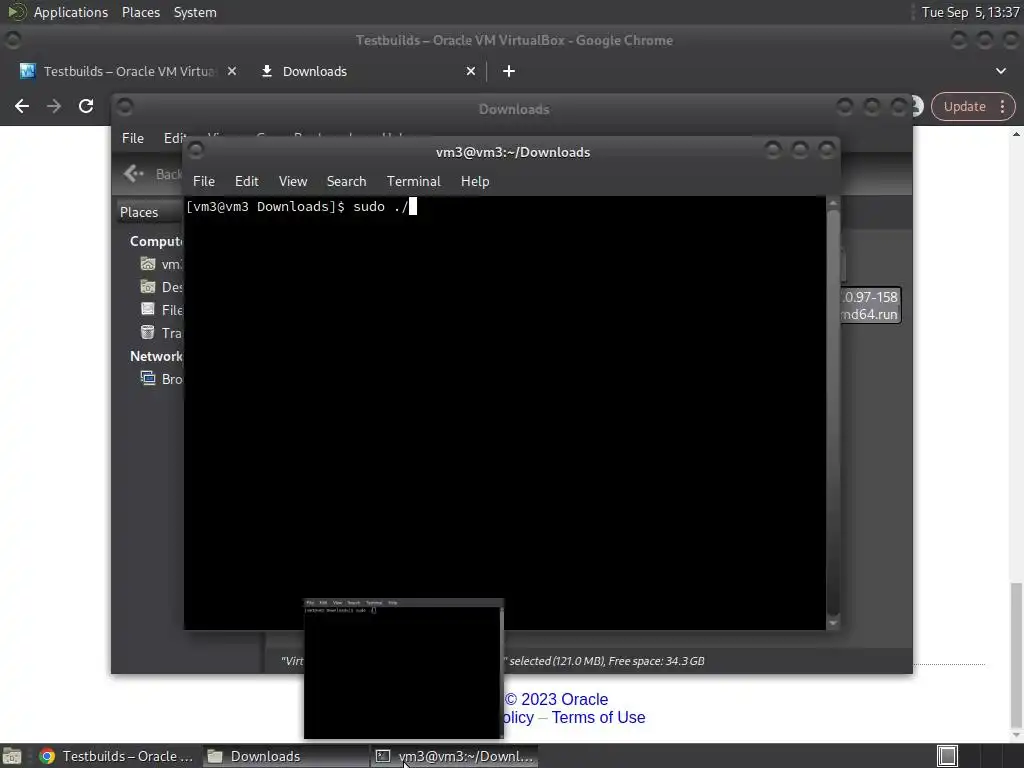Viewport: 1024px width, 768px height.
Task: Open the Places menu in top panel
Action: (x=140, y=12)
